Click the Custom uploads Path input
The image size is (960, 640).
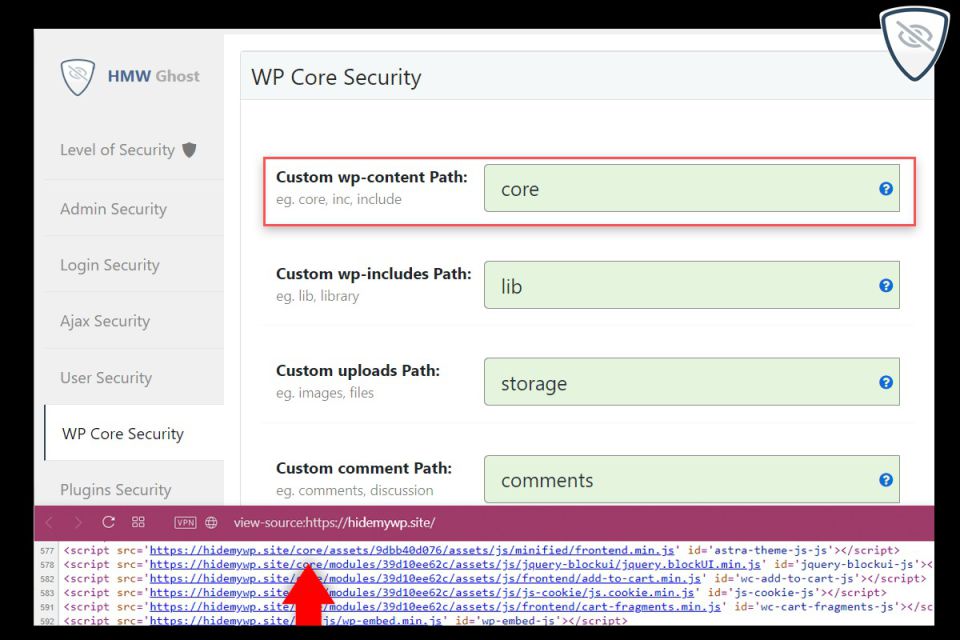click(680, 383)
